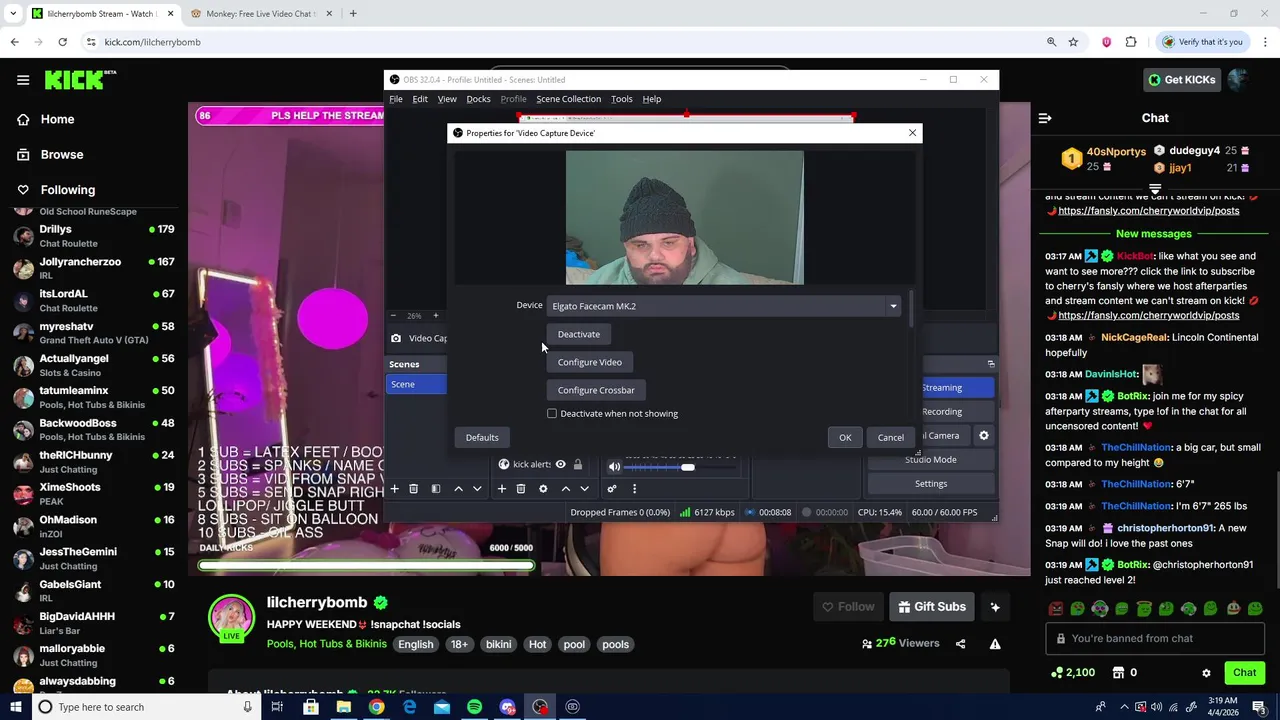
Task: Click the Deactivate button
Action: tap(579, 334)
